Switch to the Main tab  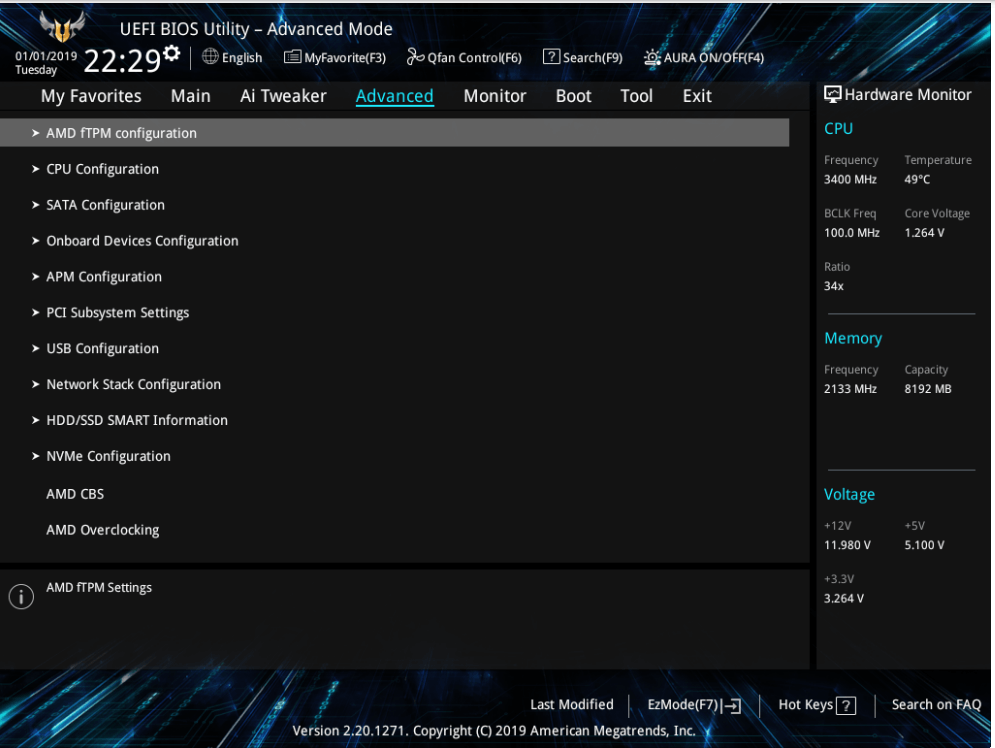click(190, 96)
